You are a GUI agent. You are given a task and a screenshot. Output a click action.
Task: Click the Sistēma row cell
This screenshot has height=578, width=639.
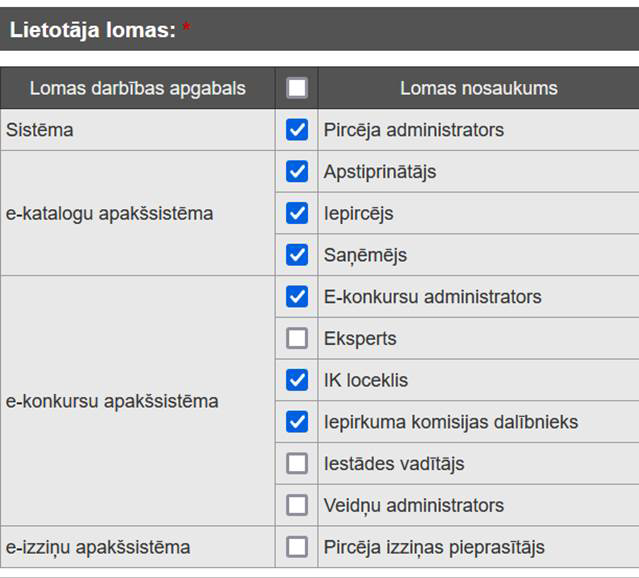(40, 130)
